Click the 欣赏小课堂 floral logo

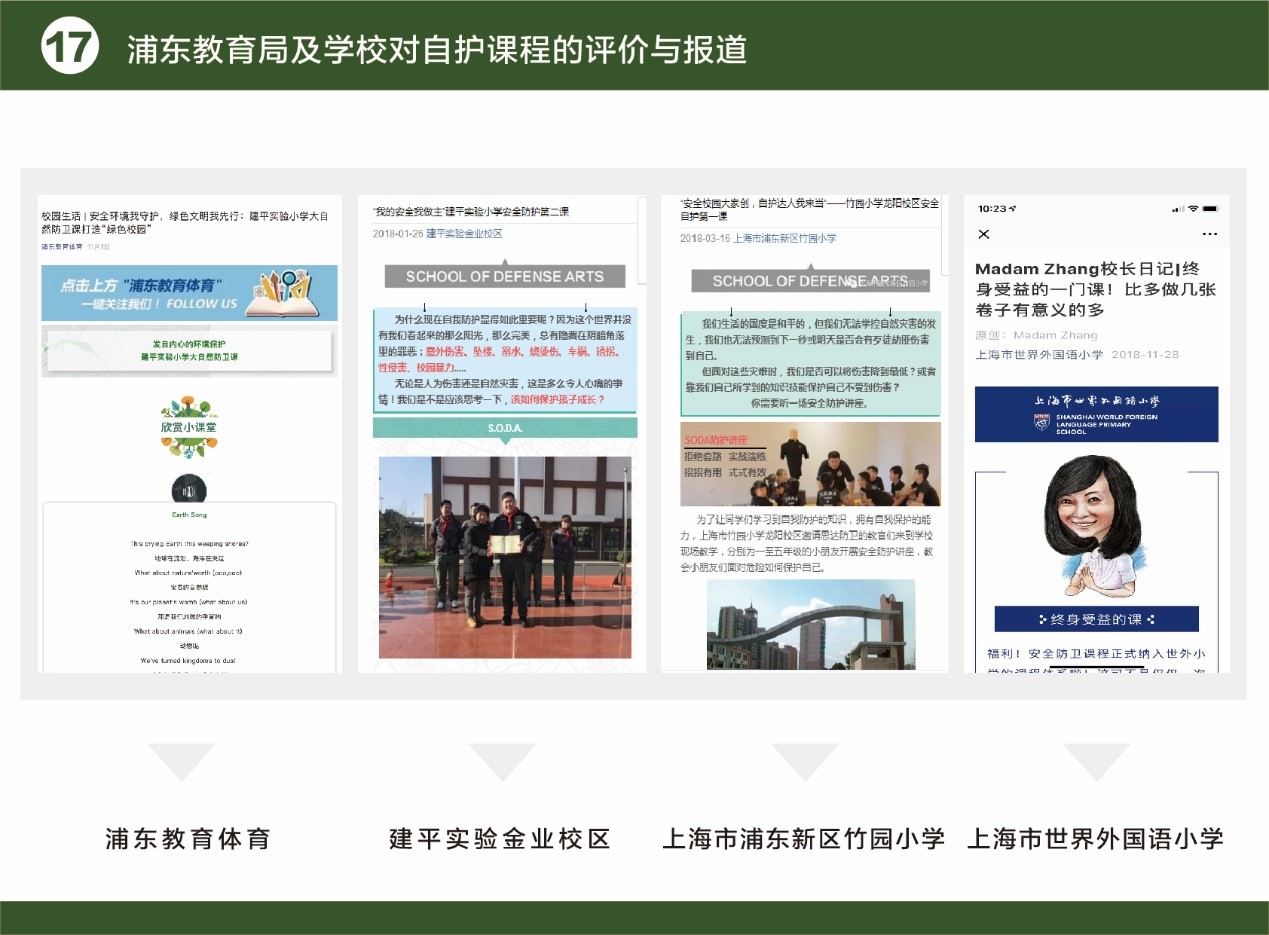[x=188, y=426]
